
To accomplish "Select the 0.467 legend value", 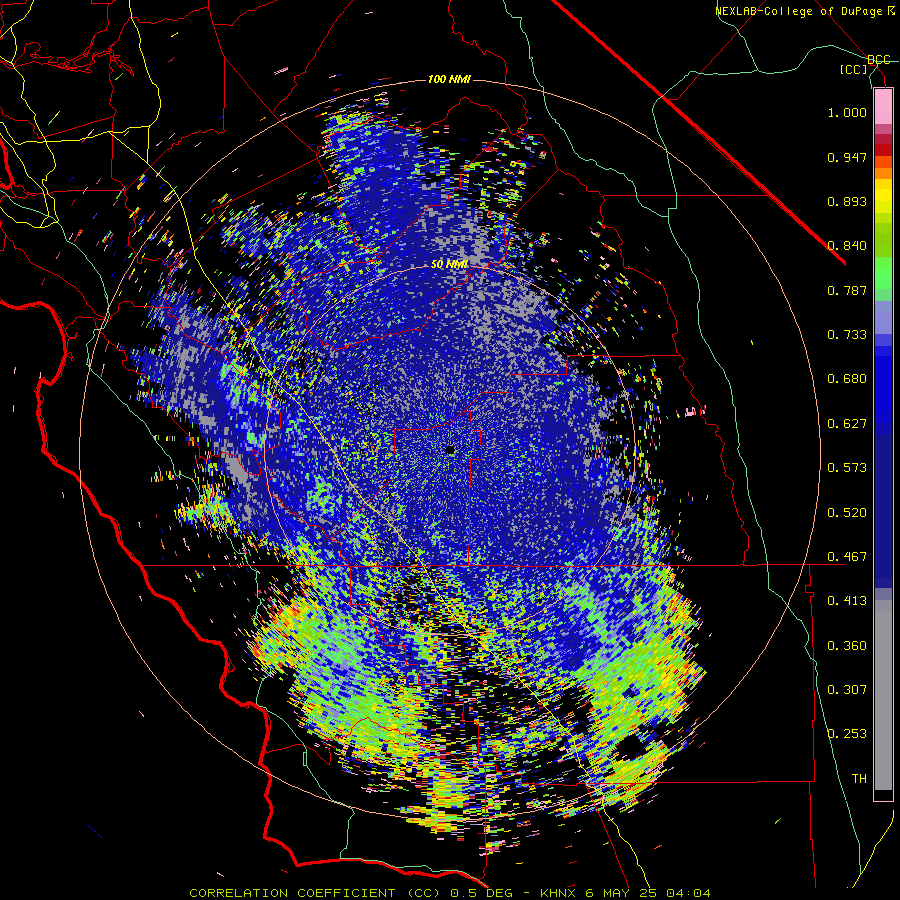I will coord(847,557).
